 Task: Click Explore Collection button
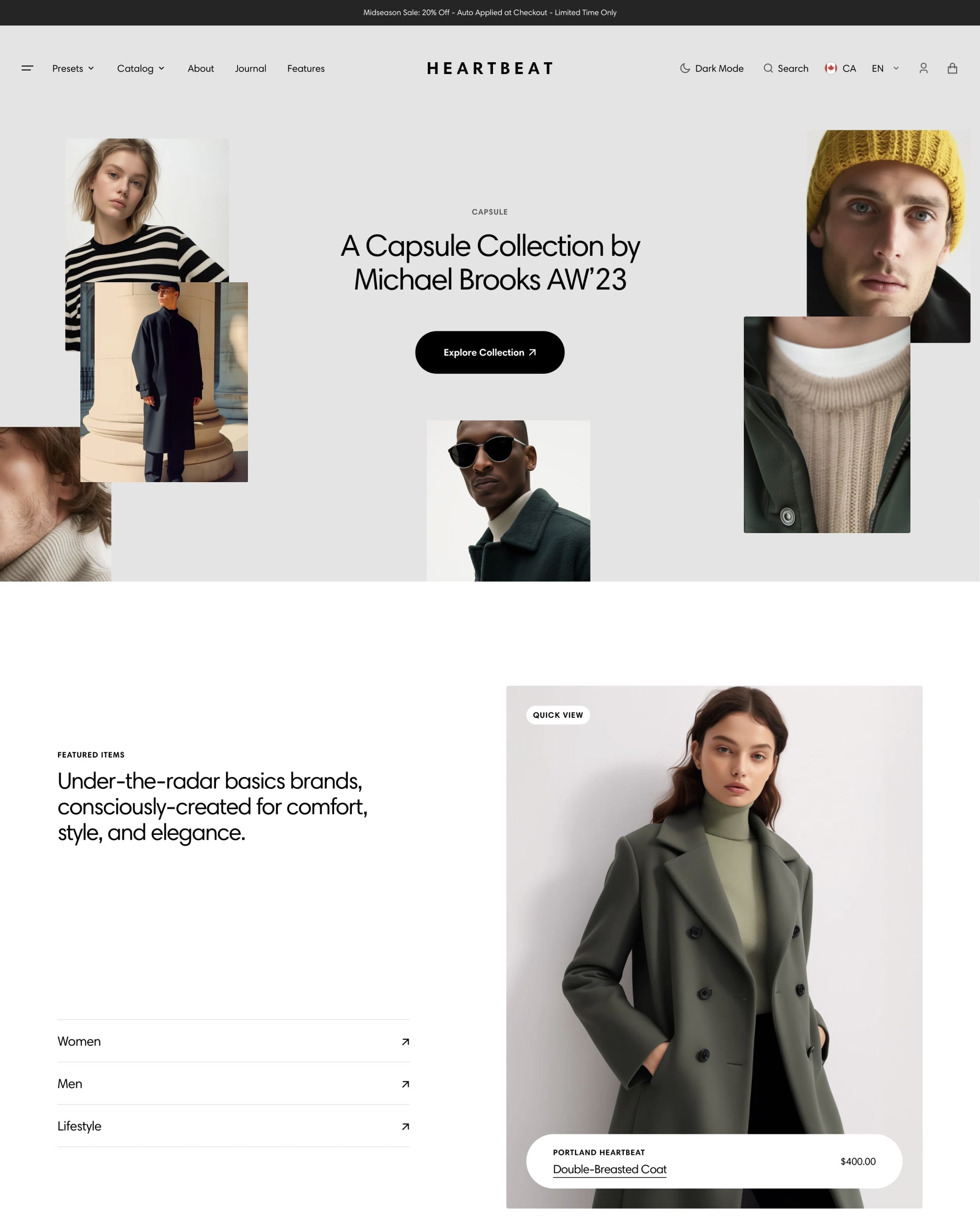pos(490,352)
